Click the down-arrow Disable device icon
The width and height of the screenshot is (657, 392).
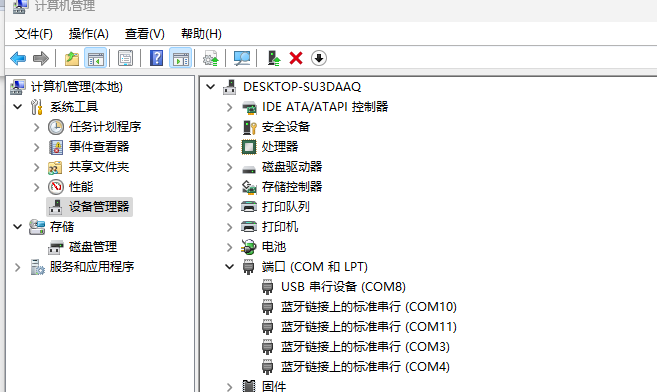coord(319,58)
